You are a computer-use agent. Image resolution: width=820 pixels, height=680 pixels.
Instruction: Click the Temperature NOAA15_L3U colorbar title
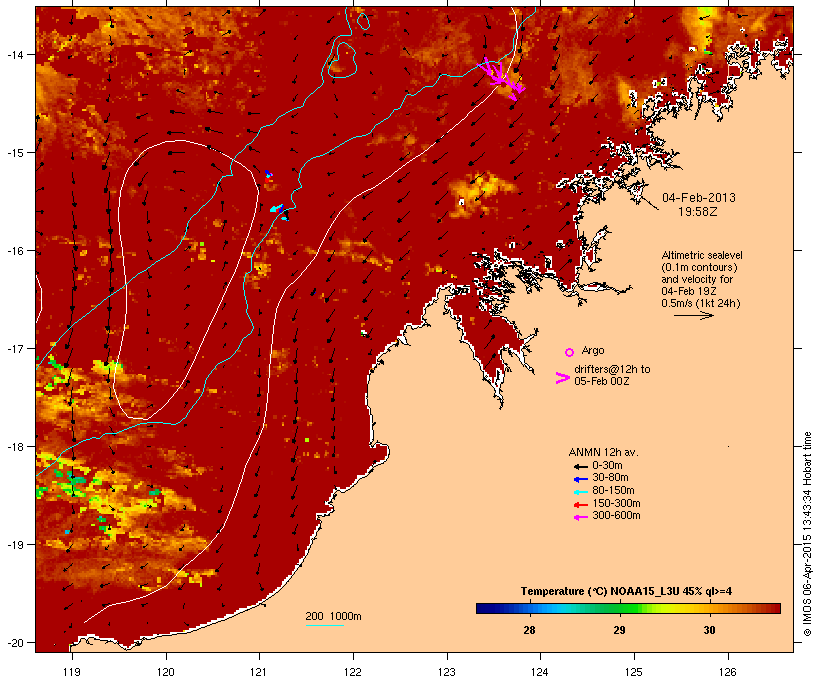(x=626, y=592)
